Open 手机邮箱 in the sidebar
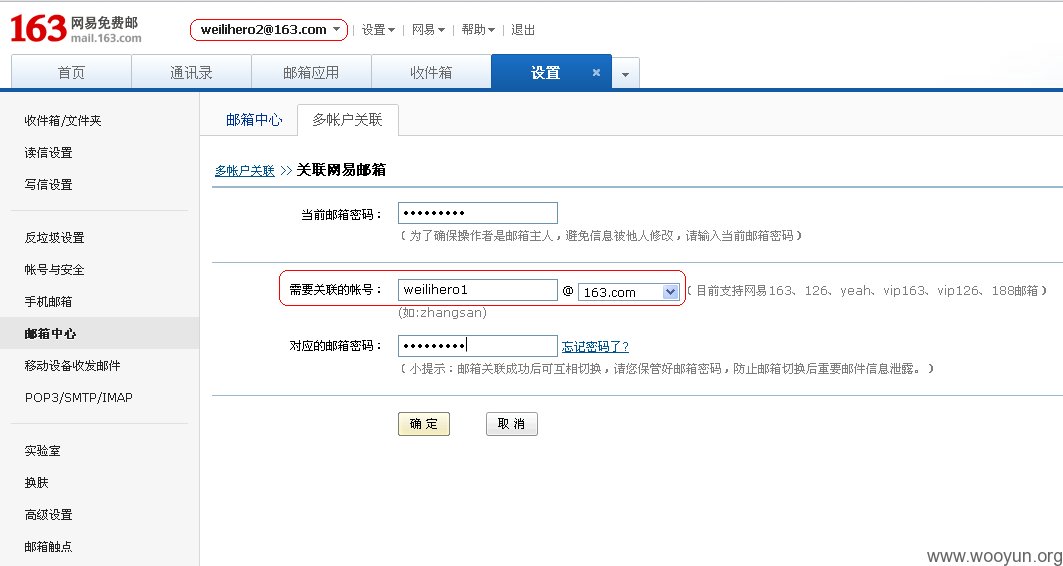1063x566 pixels. pyautogui.click(x=48, y=301)
